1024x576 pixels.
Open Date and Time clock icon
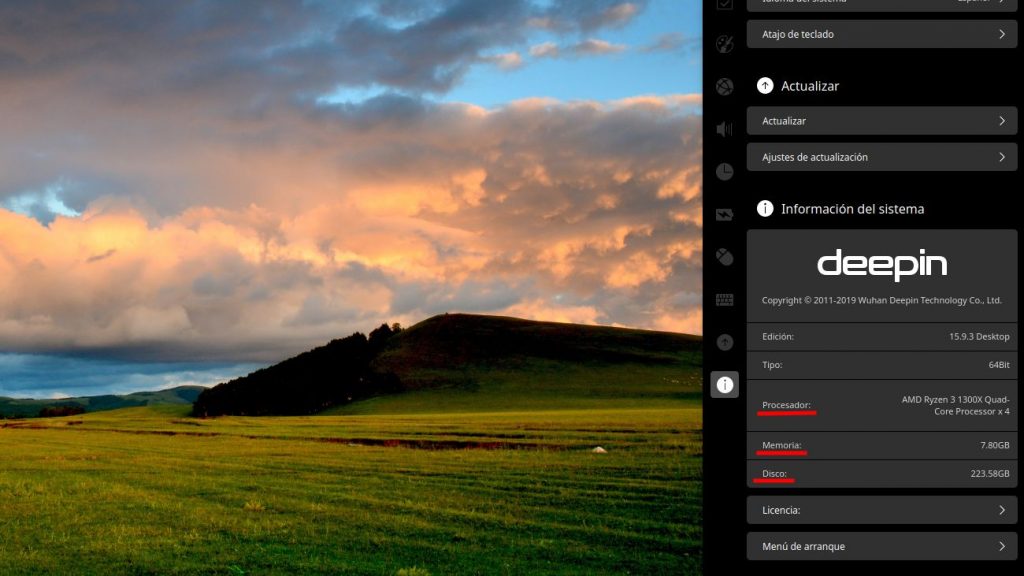(725, 172)
